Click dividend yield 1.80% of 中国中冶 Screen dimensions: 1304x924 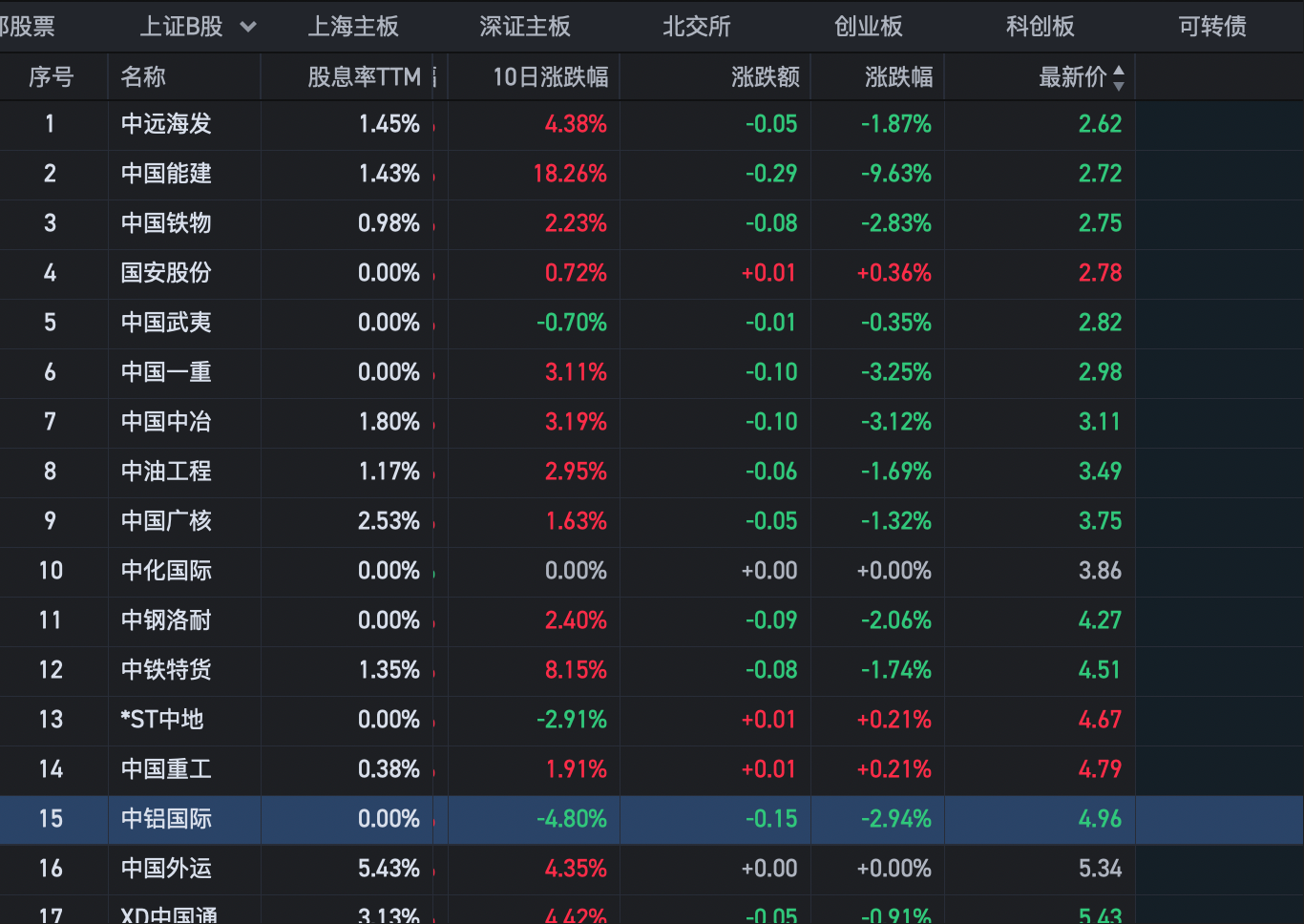pos(389,422)
